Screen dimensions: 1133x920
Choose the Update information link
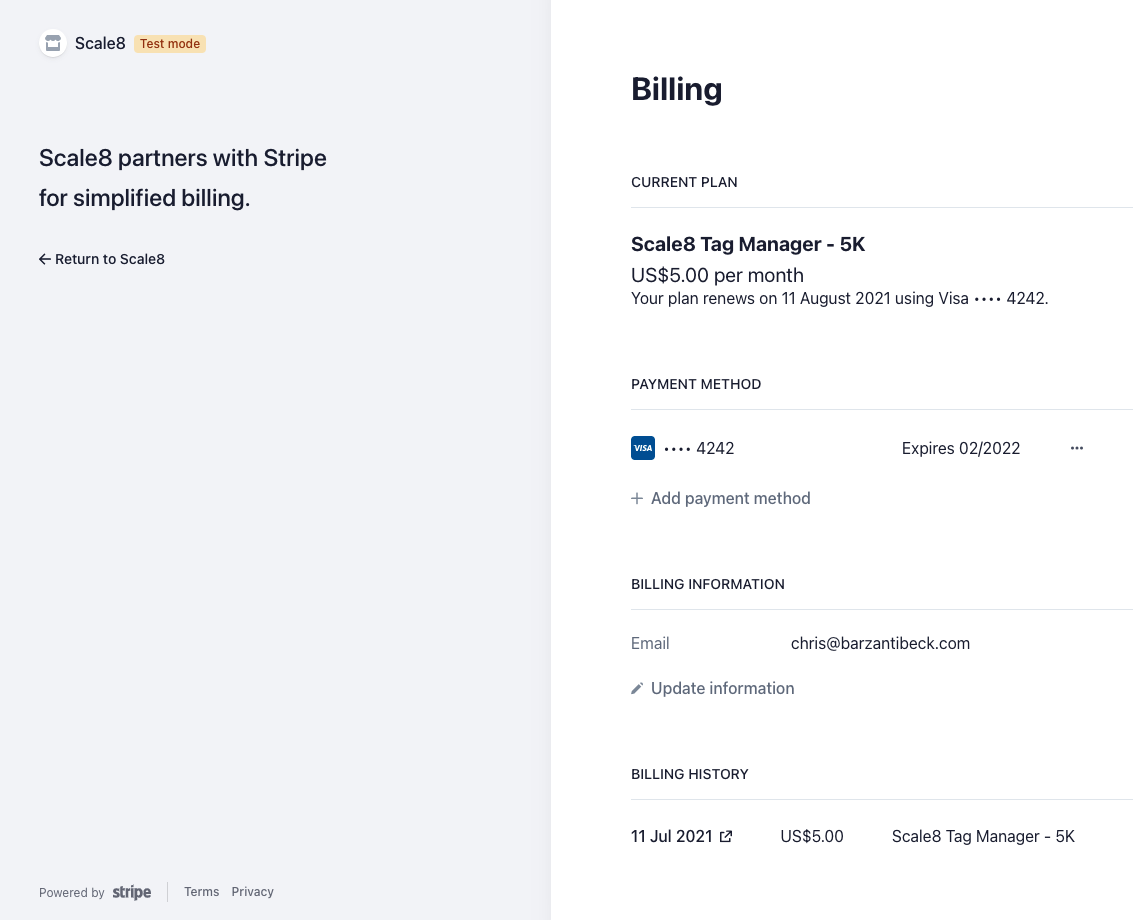[x=722, y=688]
